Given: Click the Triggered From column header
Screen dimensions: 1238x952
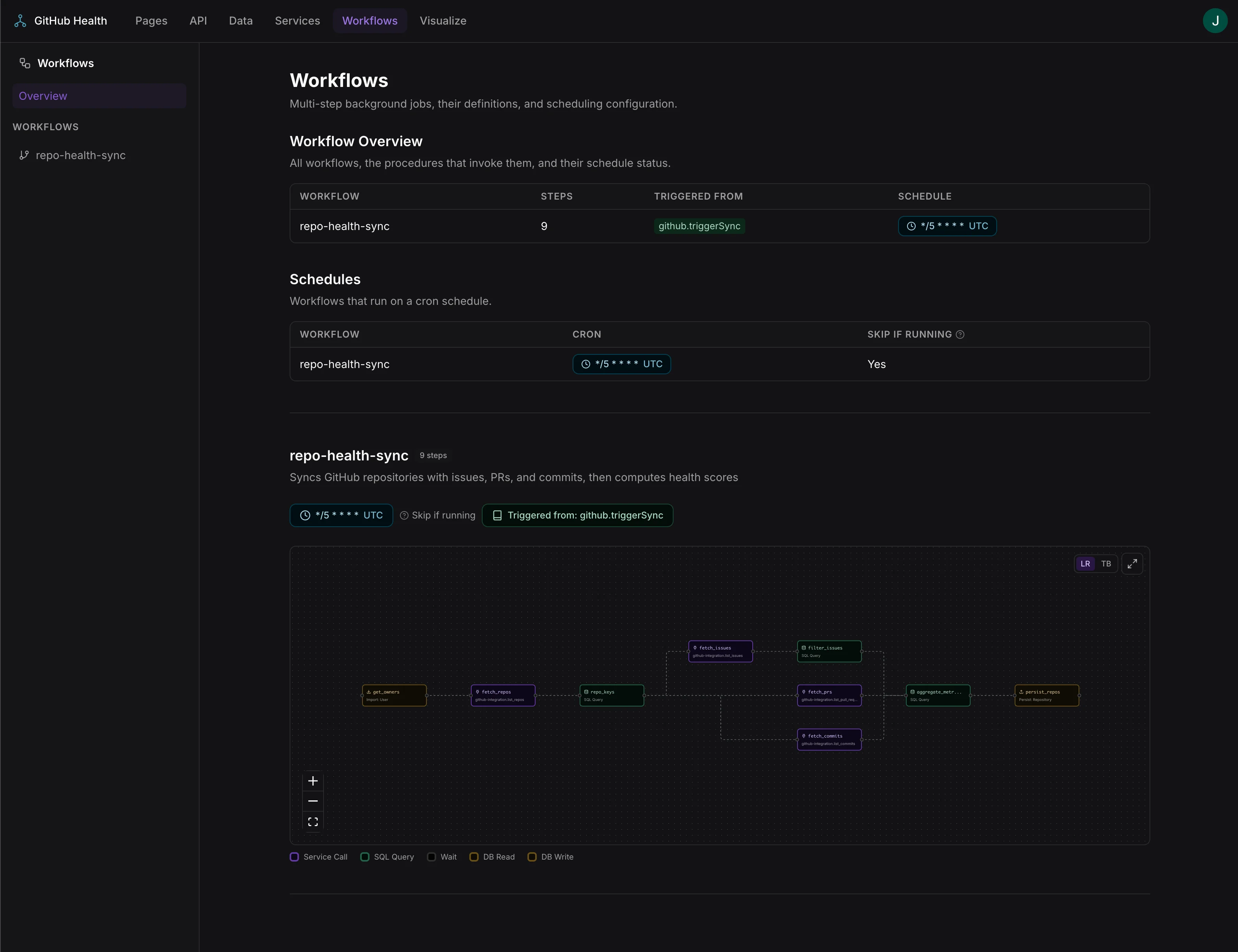Looking at the screenshot, I should coord(698,196).
